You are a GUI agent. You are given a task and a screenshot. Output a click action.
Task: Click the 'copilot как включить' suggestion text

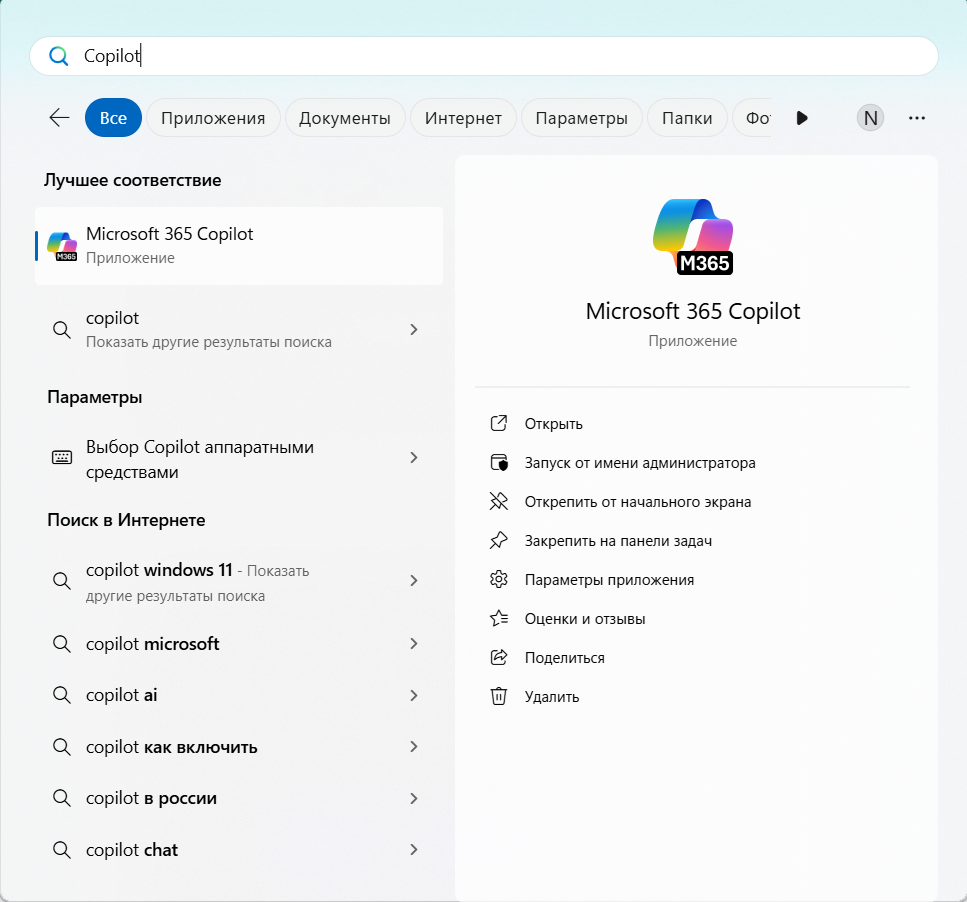tap(171, 747)
